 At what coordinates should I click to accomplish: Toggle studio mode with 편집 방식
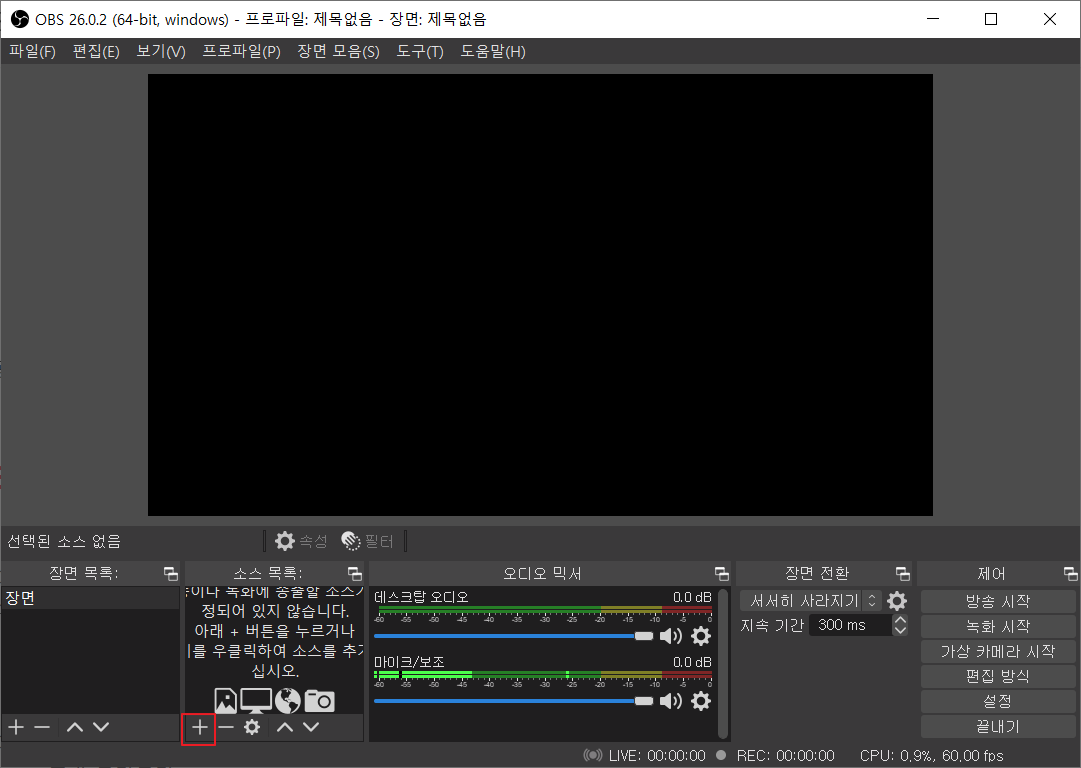pyautogui.click(x=998, y=676)
